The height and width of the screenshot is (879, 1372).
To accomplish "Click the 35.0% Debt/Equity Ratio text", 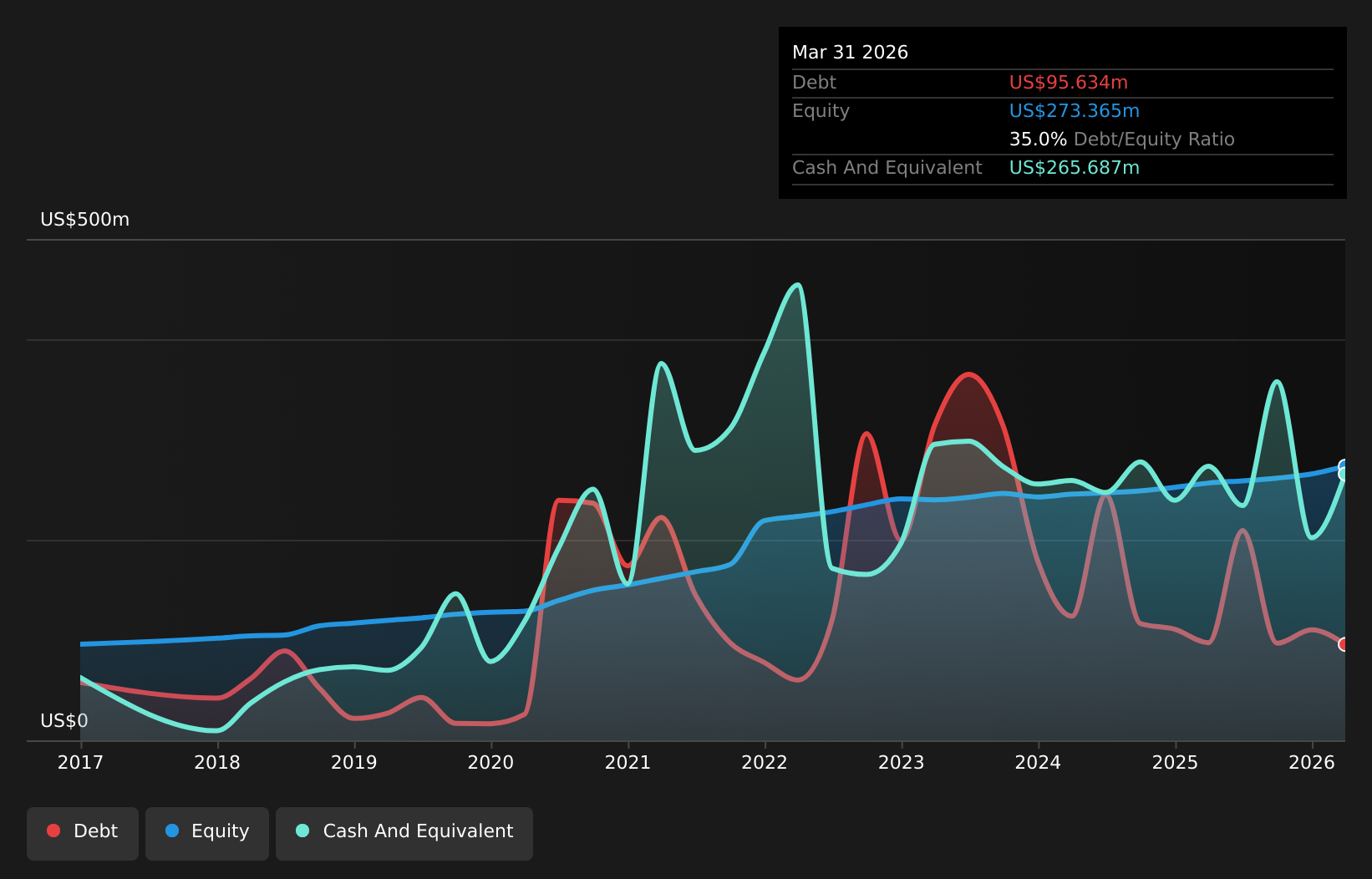I will pyautogui.click(x=1121, y=140).
